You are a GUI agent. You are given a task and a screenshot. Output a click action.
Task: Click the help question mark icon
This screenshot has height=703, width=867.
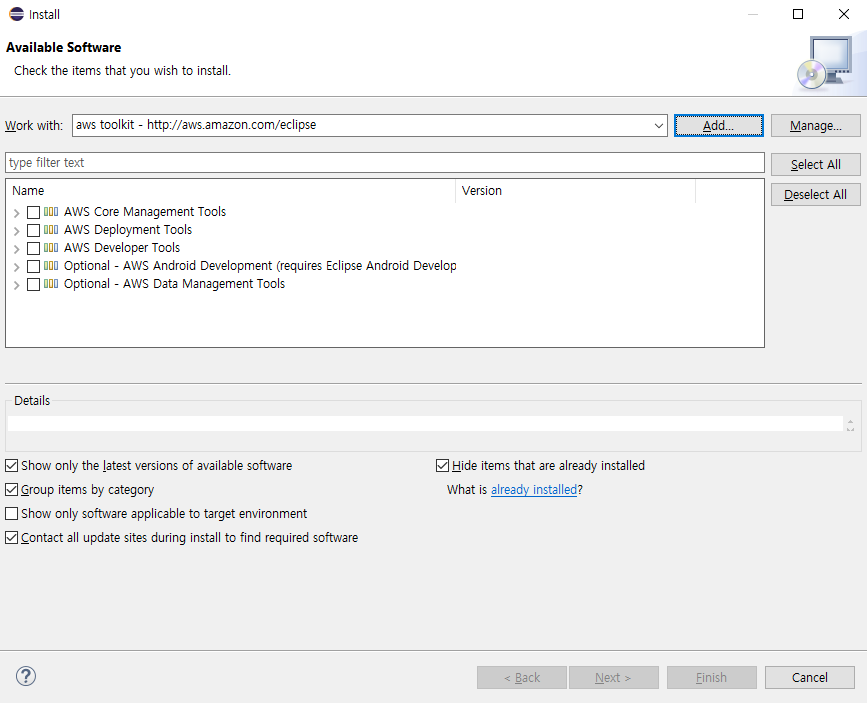point(26,676)
